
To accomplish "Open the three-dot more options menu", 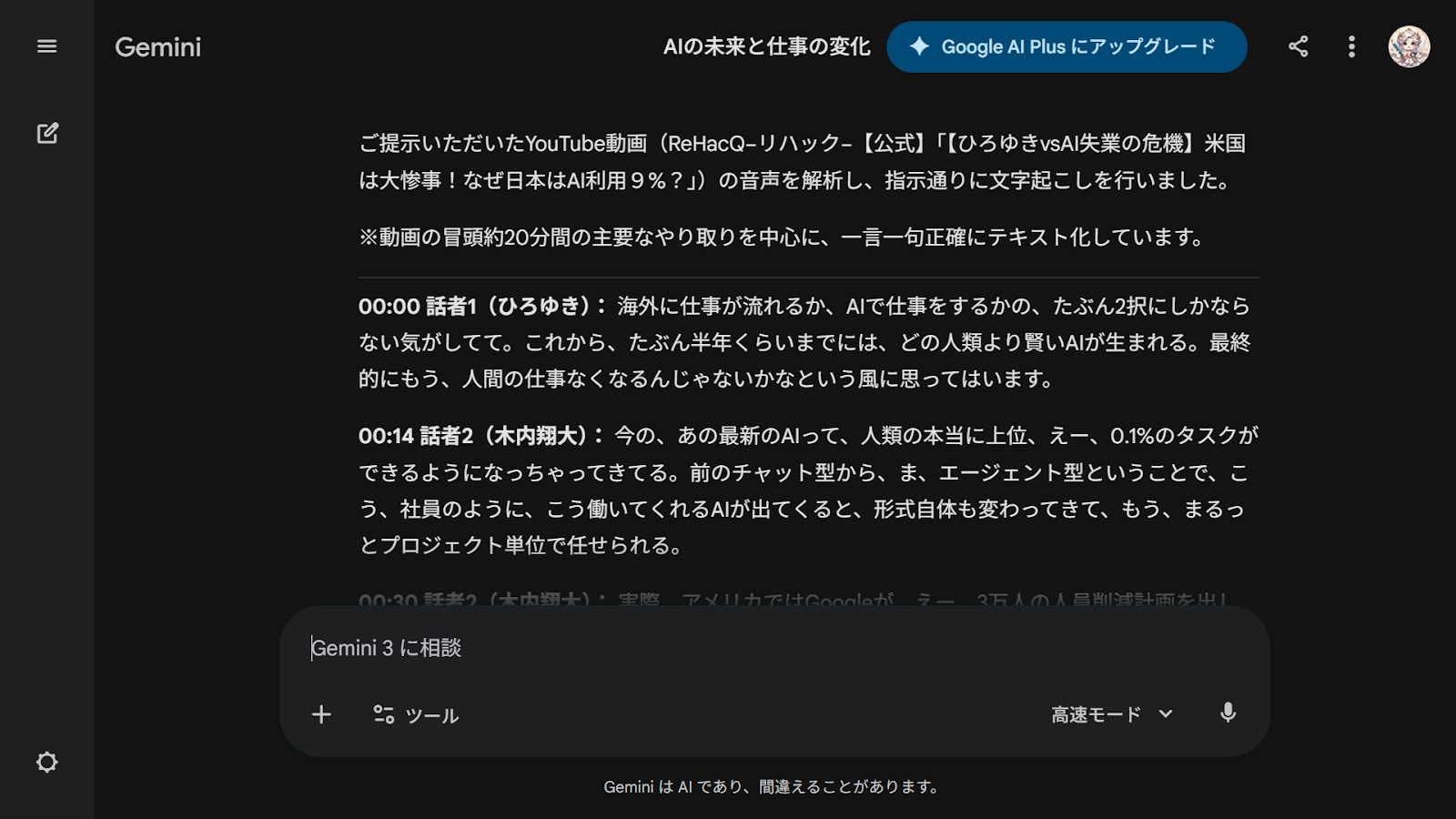I will tap(1351, 46).
